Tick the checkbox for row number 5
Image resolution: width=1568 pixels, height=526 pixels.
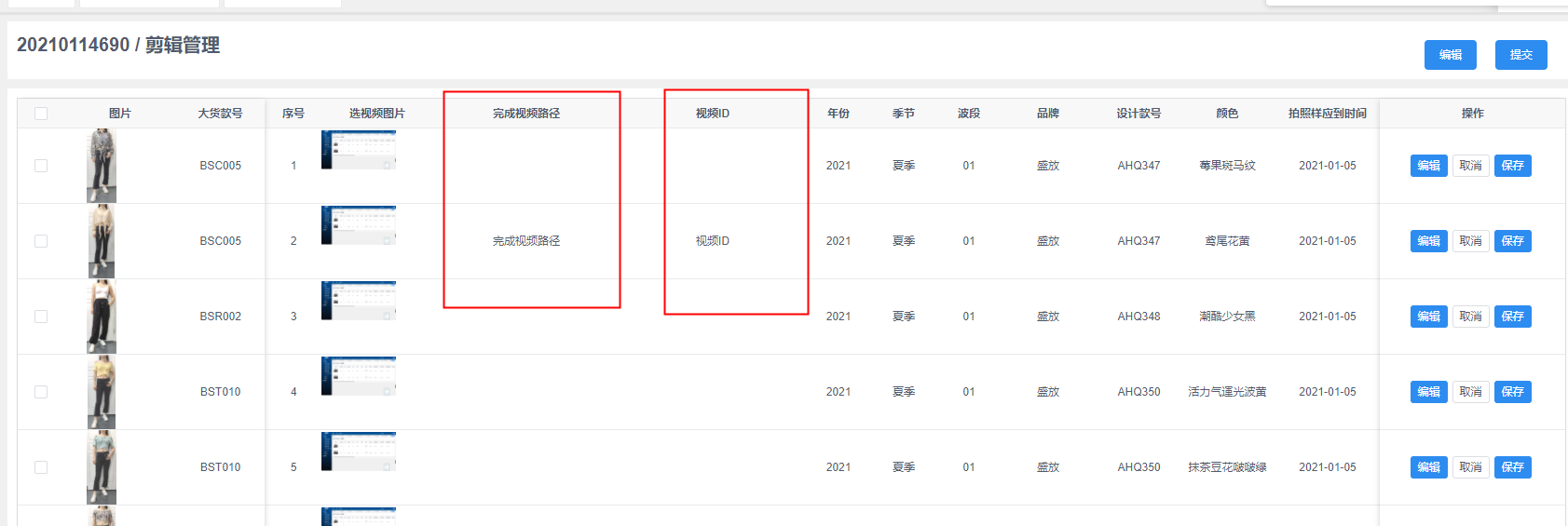(41, 467)
